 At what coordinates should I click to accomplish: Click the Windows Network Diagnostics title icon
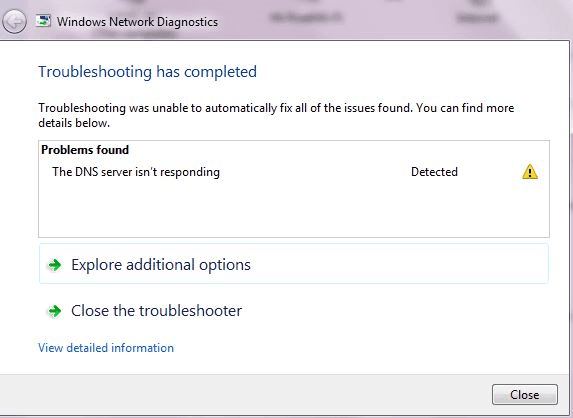point(43,21)
